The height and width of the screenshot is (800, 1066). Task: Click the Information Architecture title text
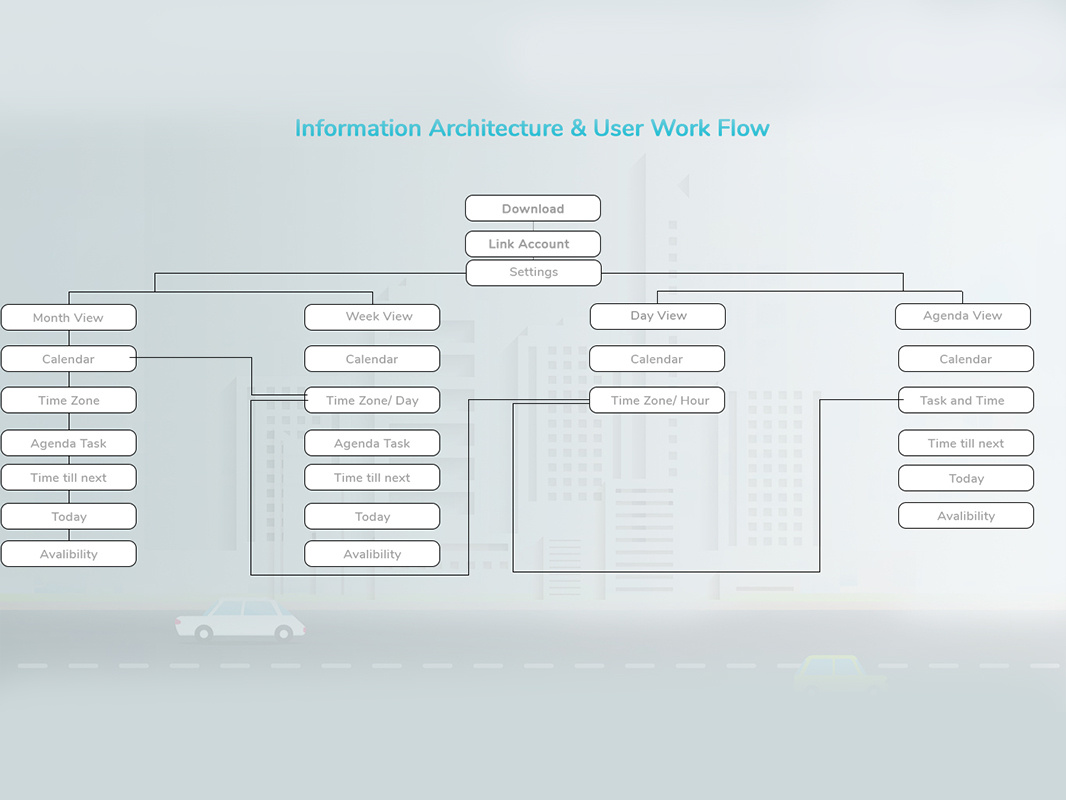(531, 128)
